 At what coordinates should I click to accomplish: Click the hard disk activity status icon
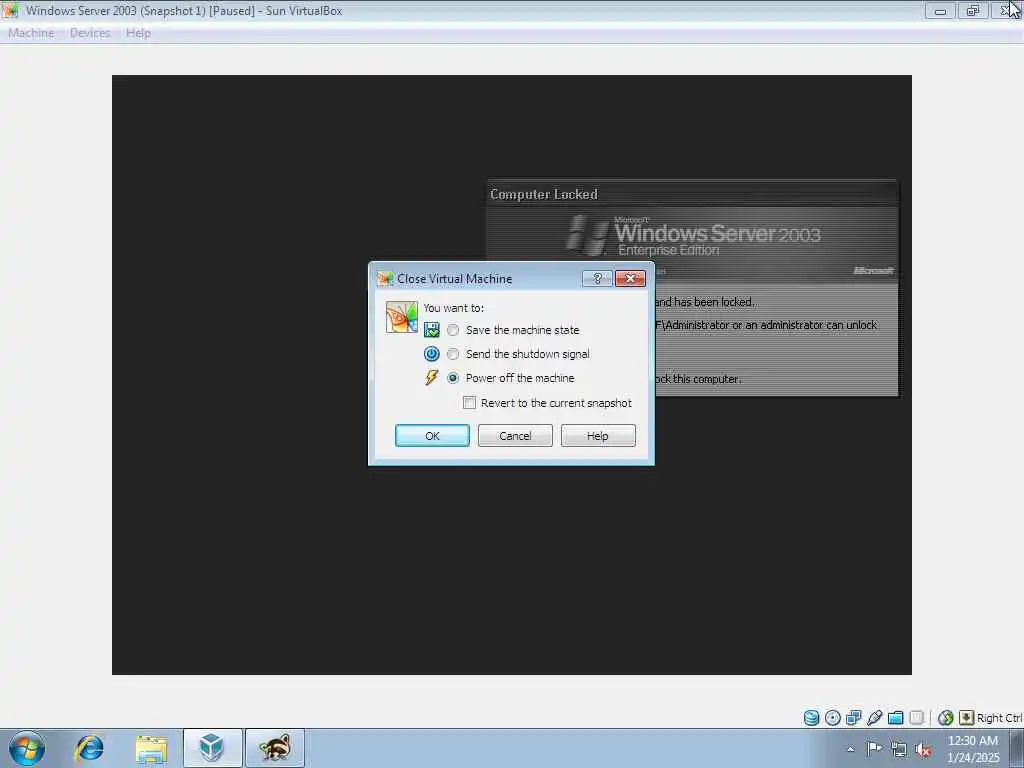click(x=811, y=718)
